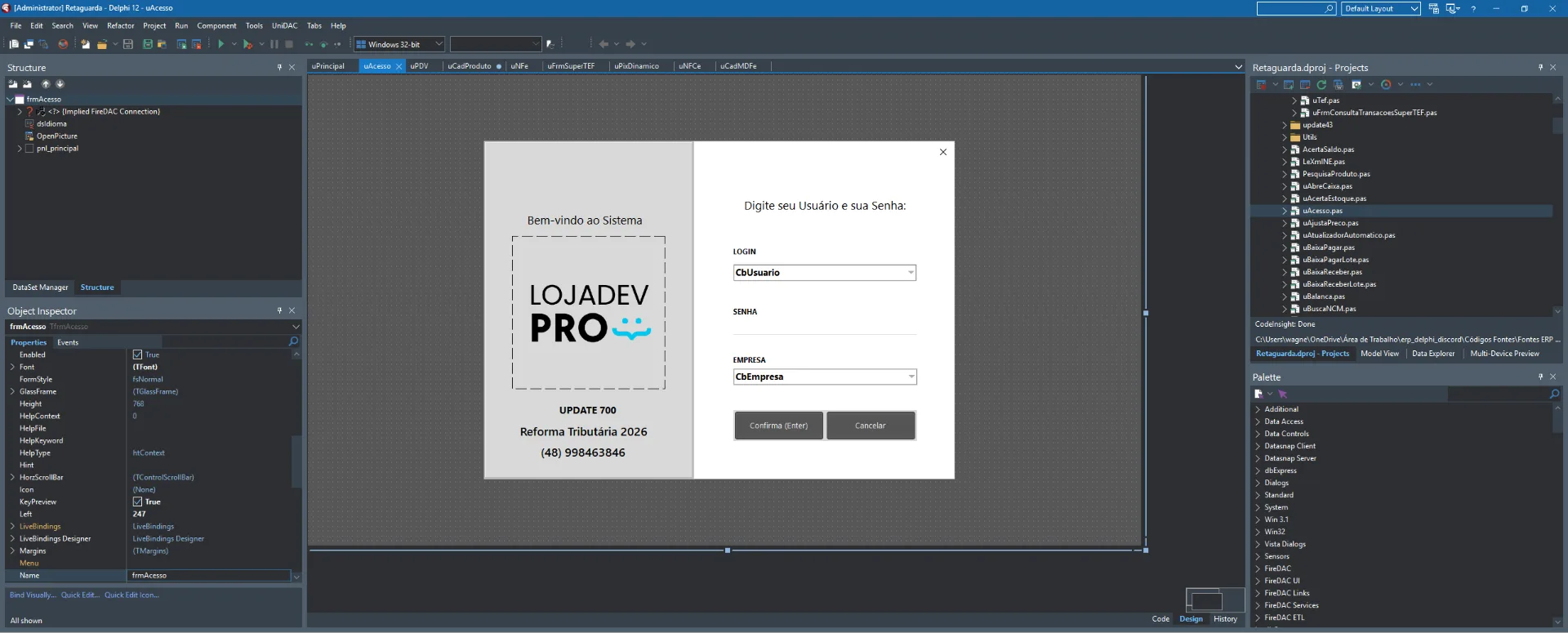1568x633 pixels.
Task: Click the green Refresh icon in Projects panel
Action: click(1321, 84)
